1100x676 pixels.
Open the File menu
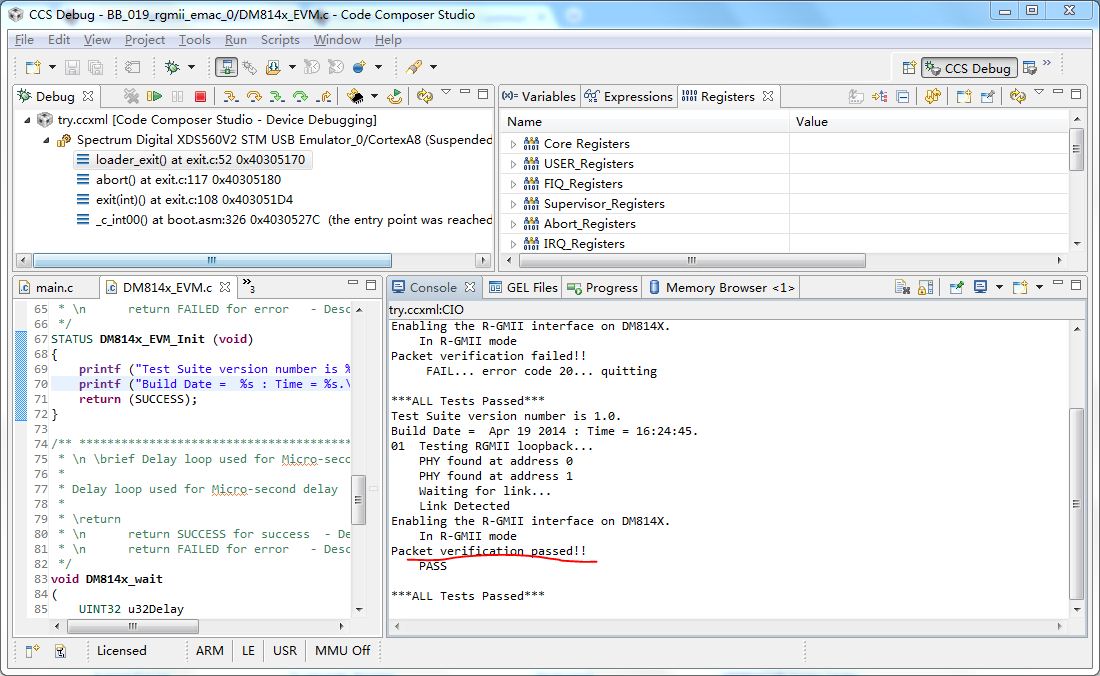25,40
